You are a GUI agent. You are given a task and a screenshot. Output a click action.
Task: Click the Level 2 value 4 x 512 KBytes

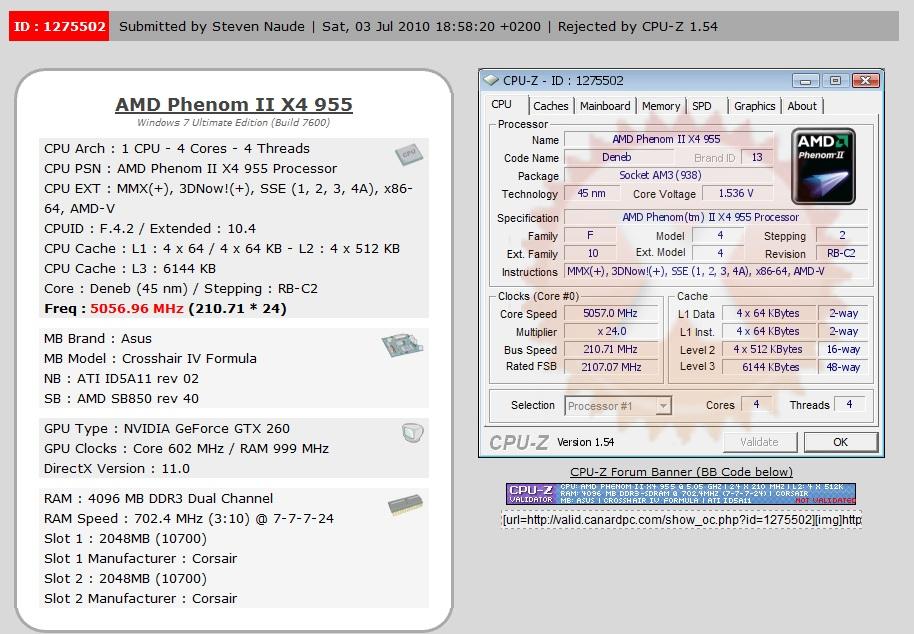(768, 350)
